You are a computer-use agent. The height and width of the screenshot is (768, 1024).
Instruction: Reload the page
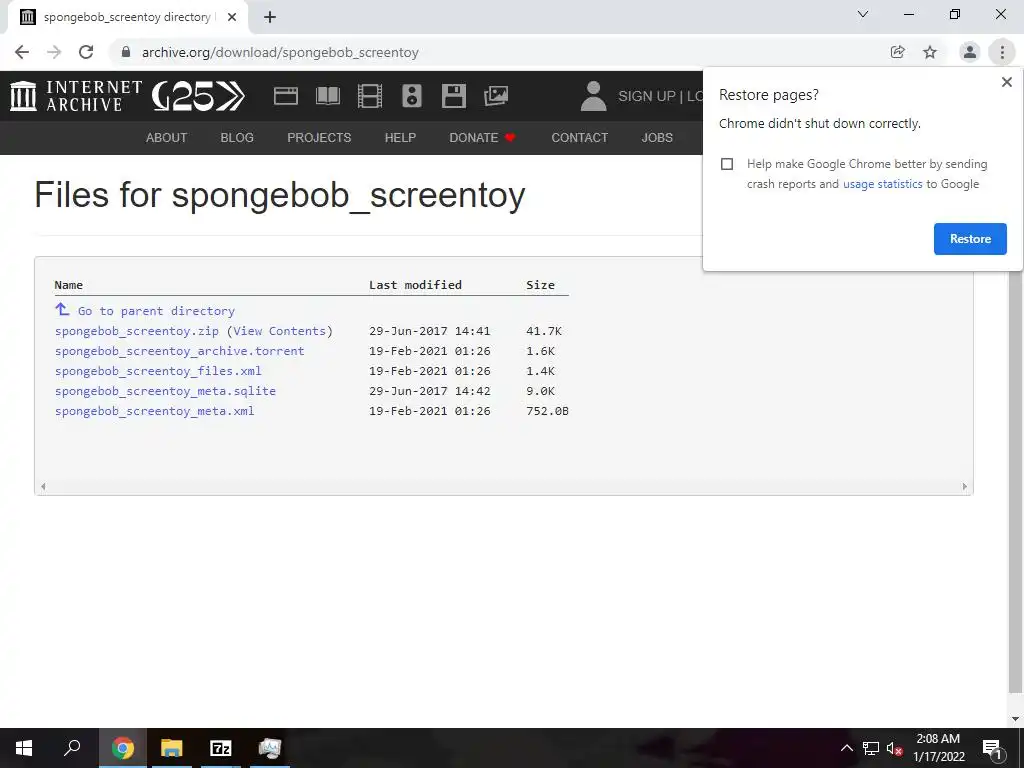[86, 52]
